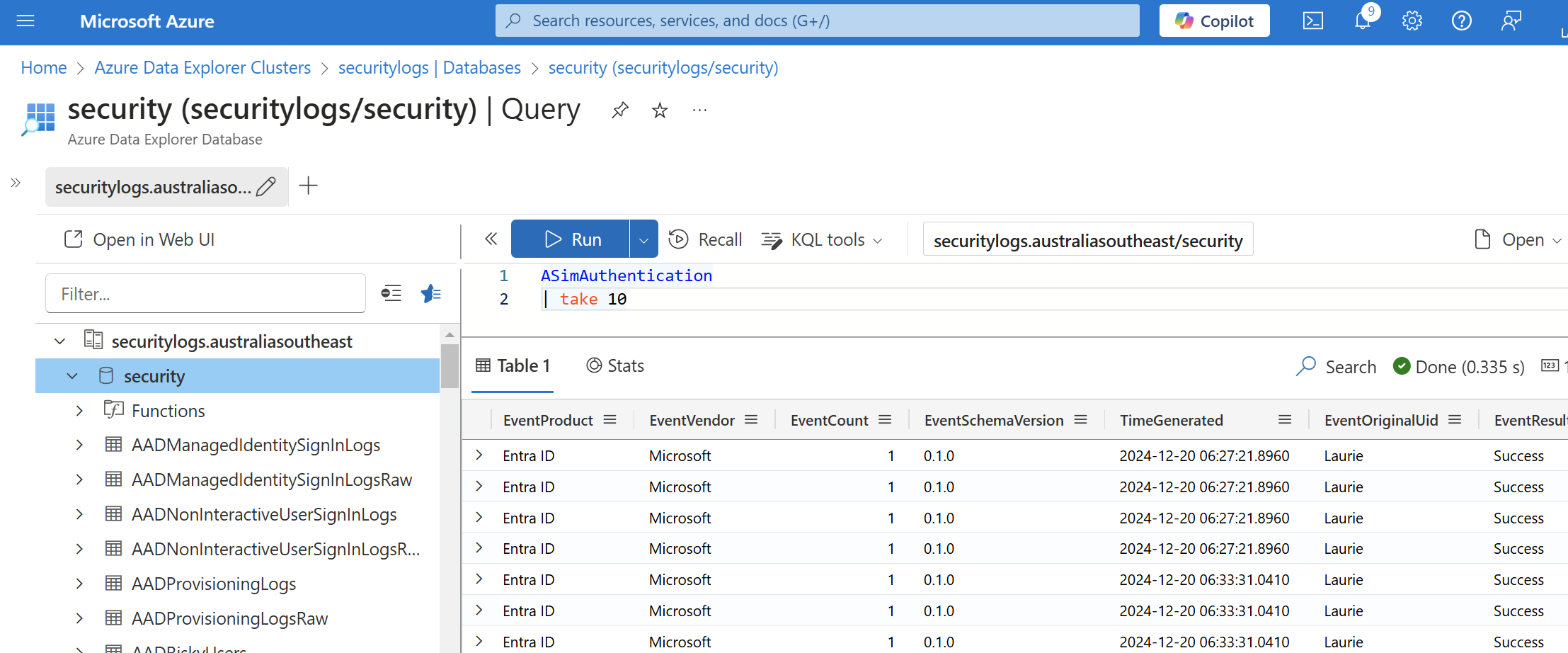Expand the AADManagedIdentitySignInLogs table

click(79, 445)
